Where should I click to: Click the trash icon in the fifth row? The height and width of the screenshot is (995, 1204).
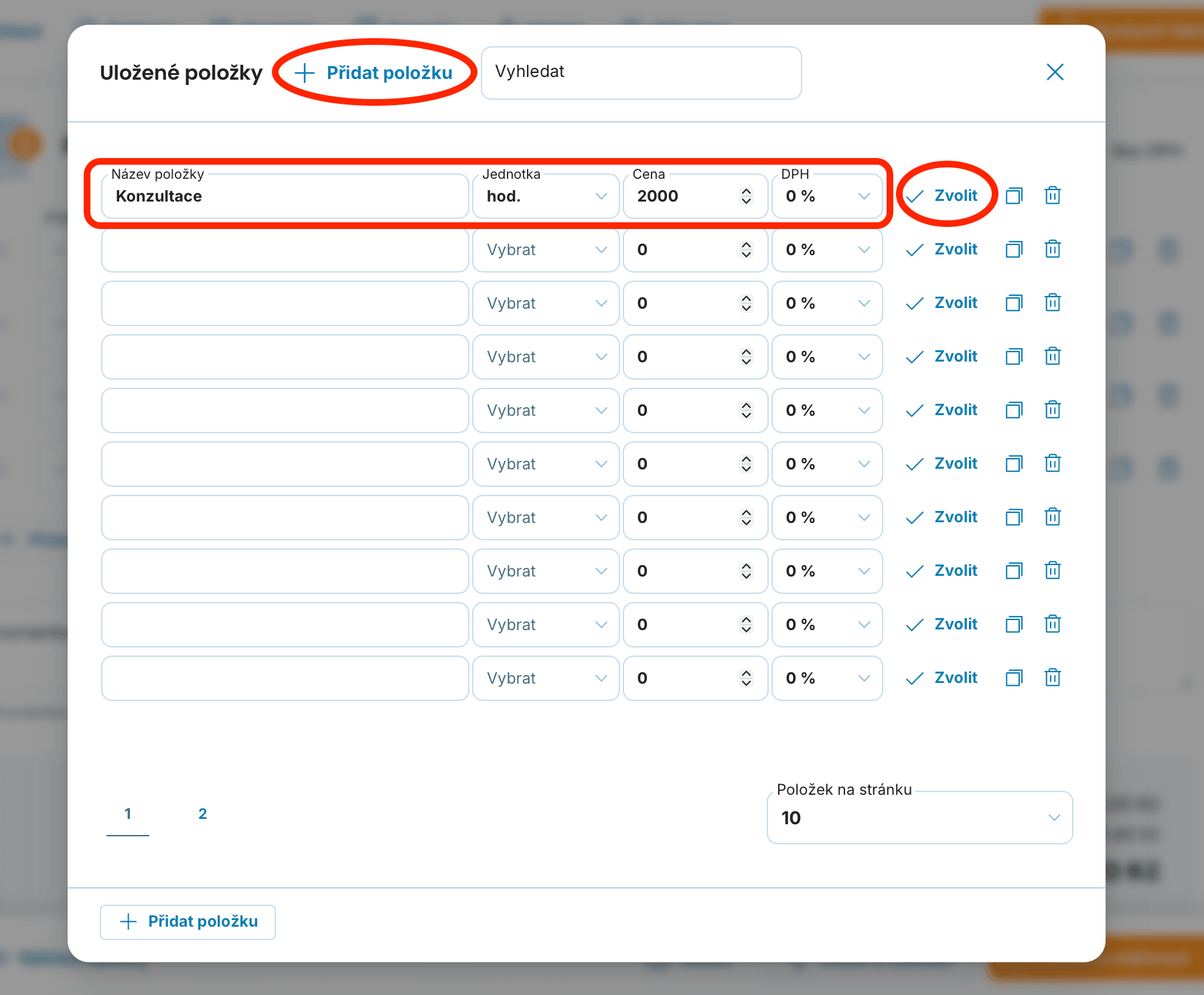coord(1053,410)
